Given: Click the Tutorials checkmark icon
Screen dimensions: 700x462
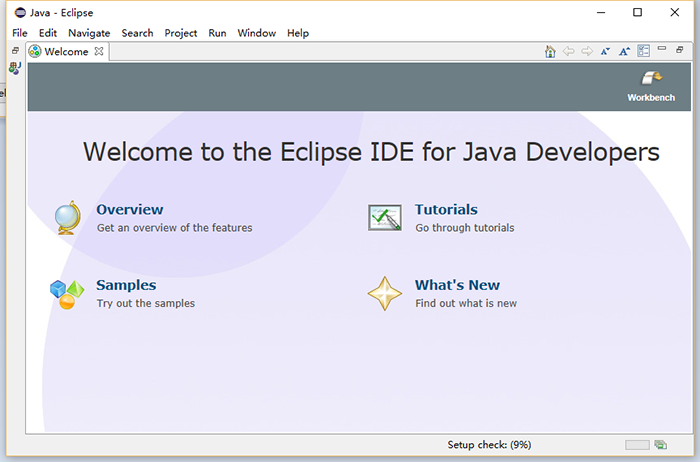Looking at the screenshot, I should [x=385, y=217].
